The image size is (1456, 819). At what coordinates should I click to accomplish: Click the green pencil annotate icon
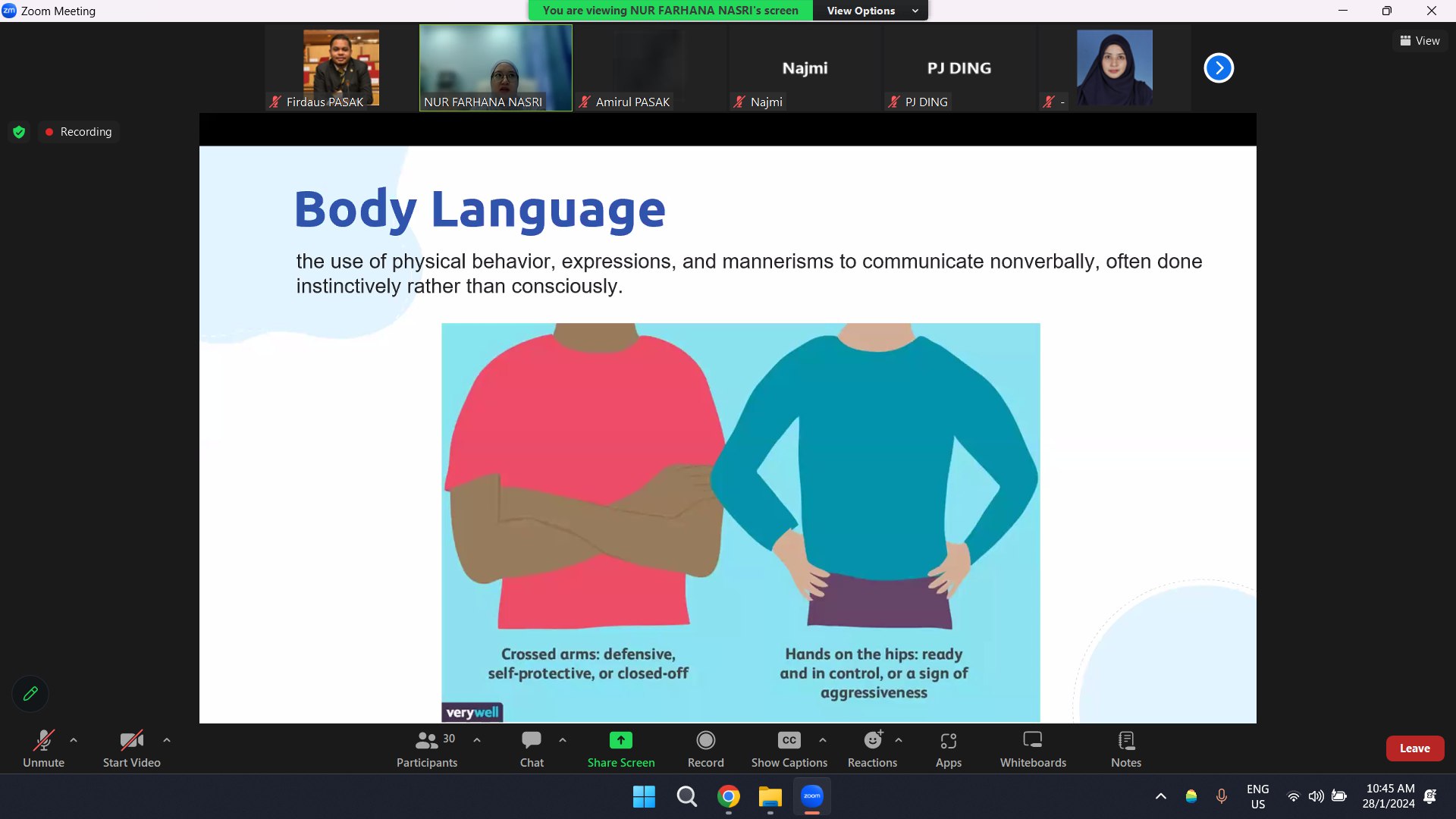30,693
